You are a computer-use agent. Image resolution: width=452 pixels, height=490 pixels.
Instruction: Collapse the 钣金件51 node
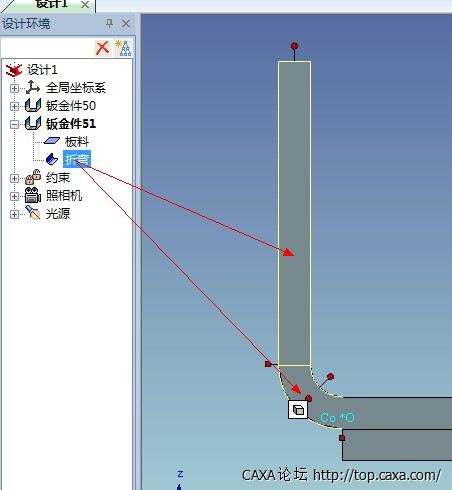(x=14, y=124)
